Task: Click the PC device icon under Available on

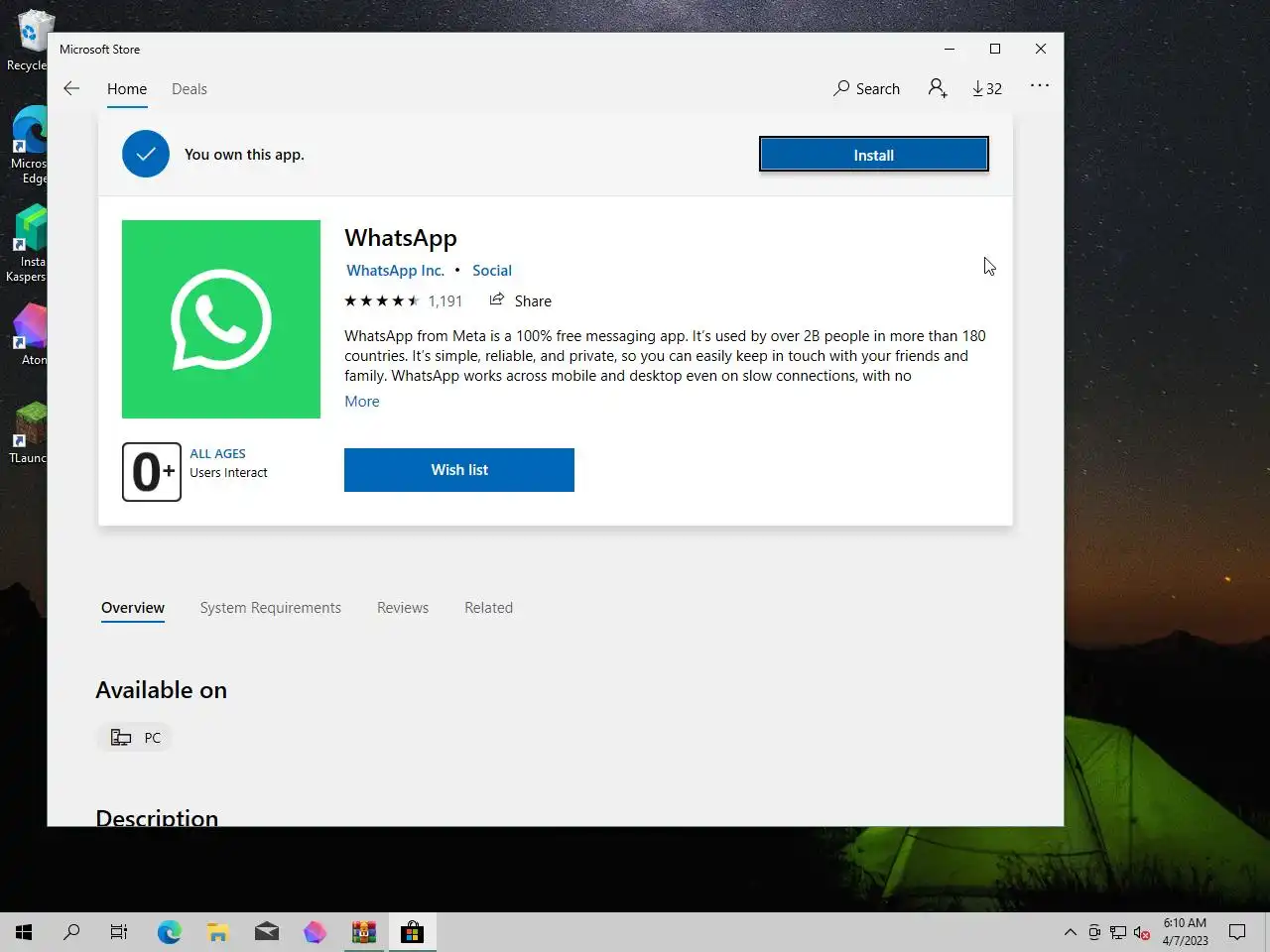Action: coord(121,737)
